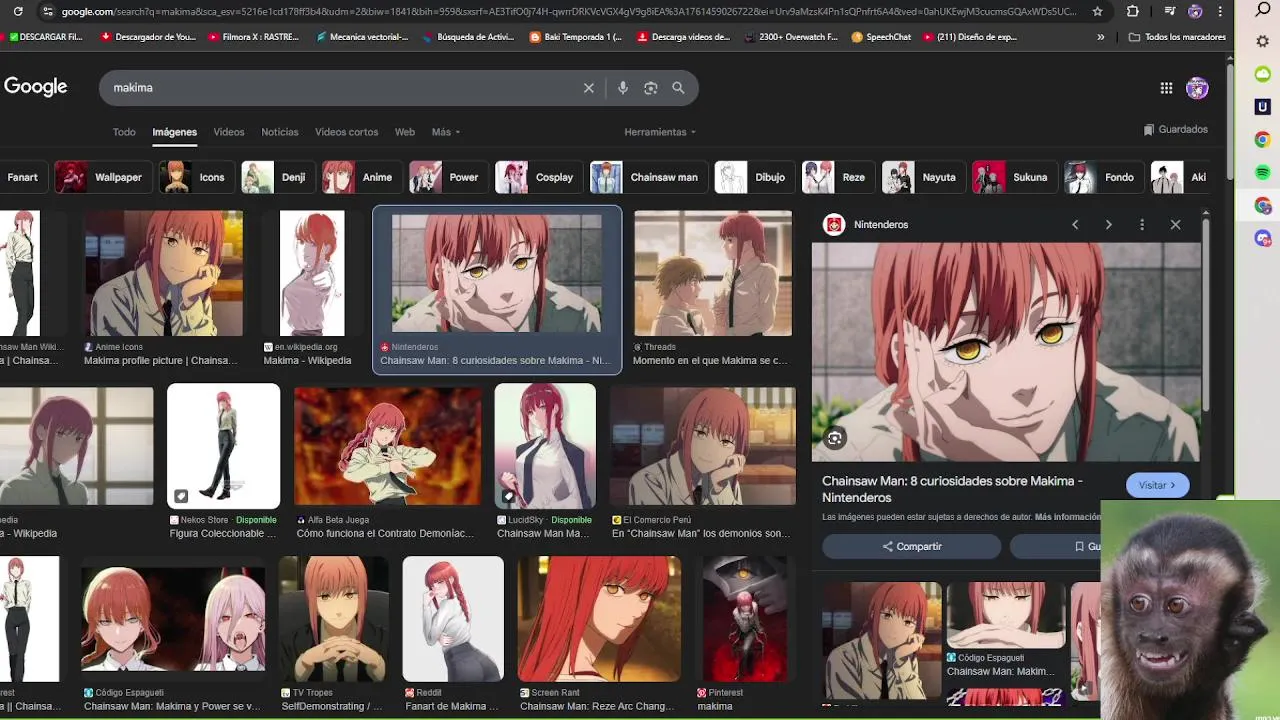Open the Noticias tab
Viewport: 1280px width, 720px height.
tap(280, 132)
